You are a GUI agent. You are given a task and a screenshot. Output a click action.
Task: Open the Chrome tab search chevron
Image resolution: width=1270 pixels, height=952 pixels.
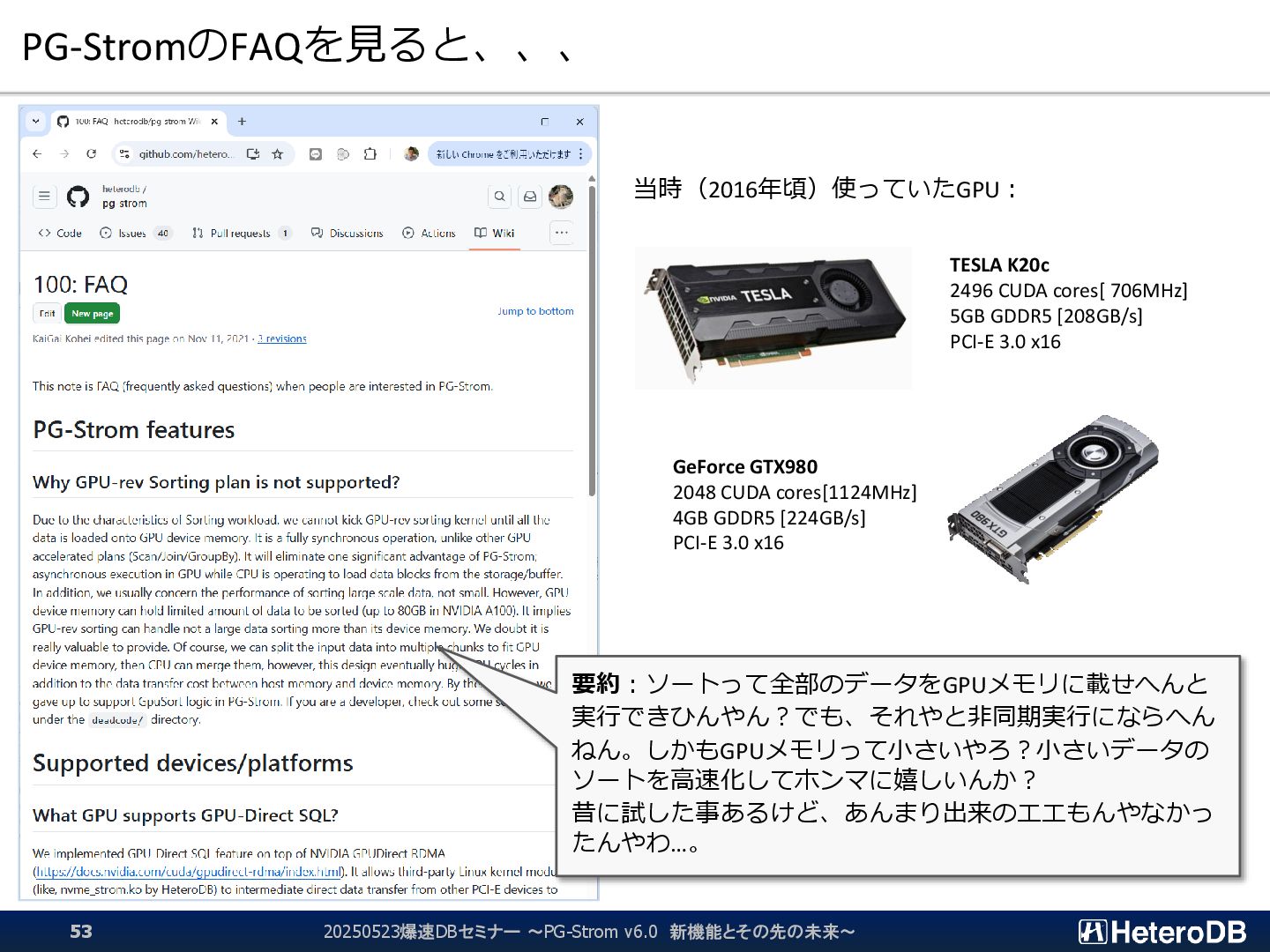pyautogui.click(x=35, y=122)
